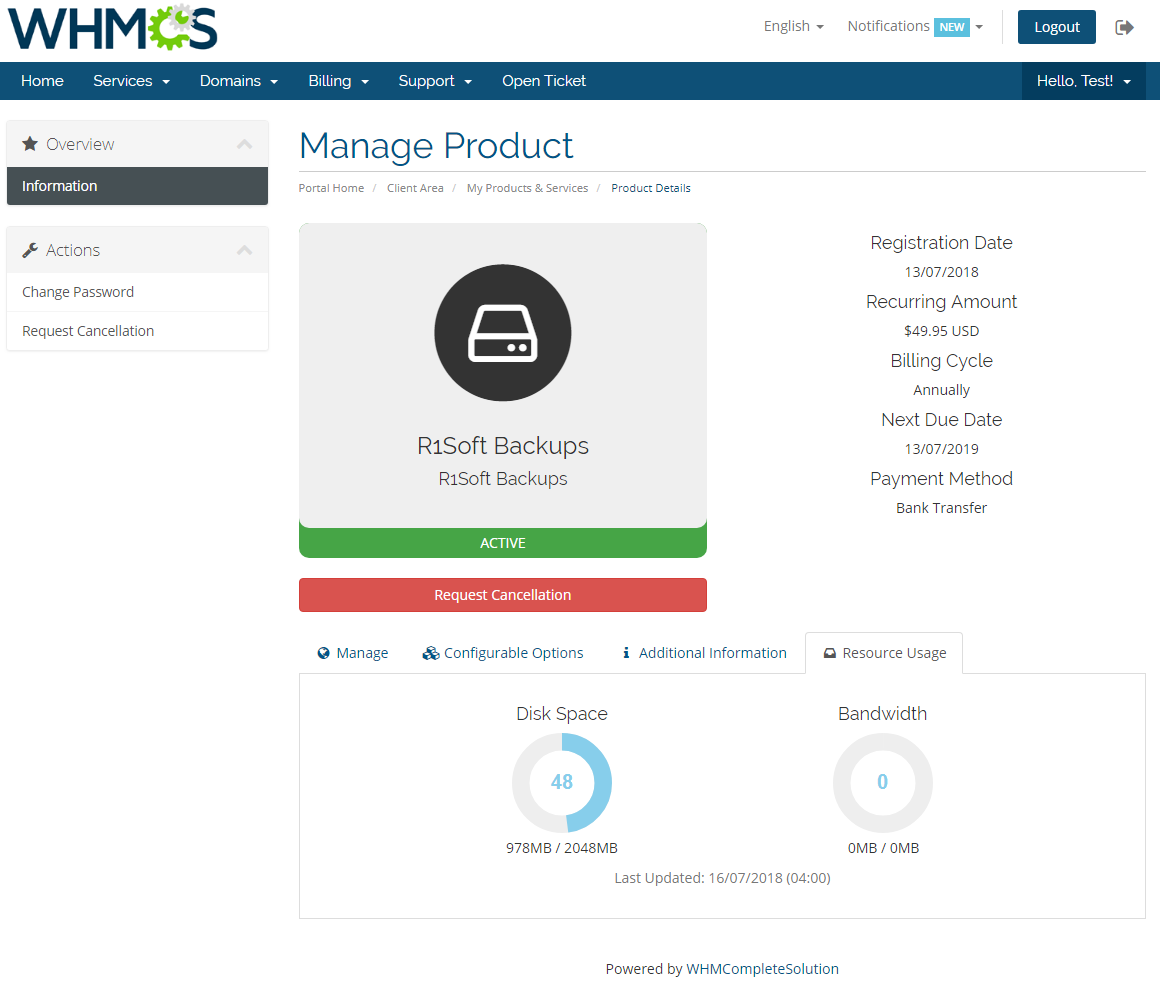Screen dimensions: 1160x986
Task: Collapse the Overview sidebar panel chevron
Action: (244, 144)
